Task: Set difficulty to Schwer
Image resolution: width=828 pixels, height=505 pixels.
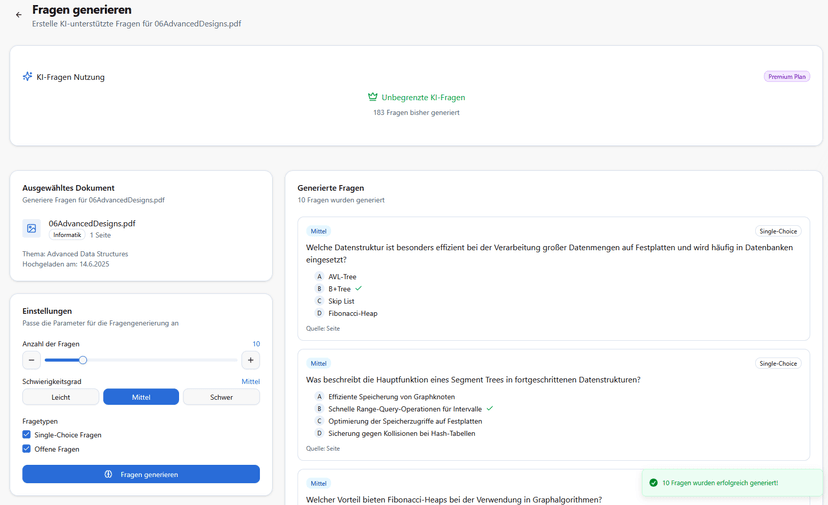Action: 221,397
